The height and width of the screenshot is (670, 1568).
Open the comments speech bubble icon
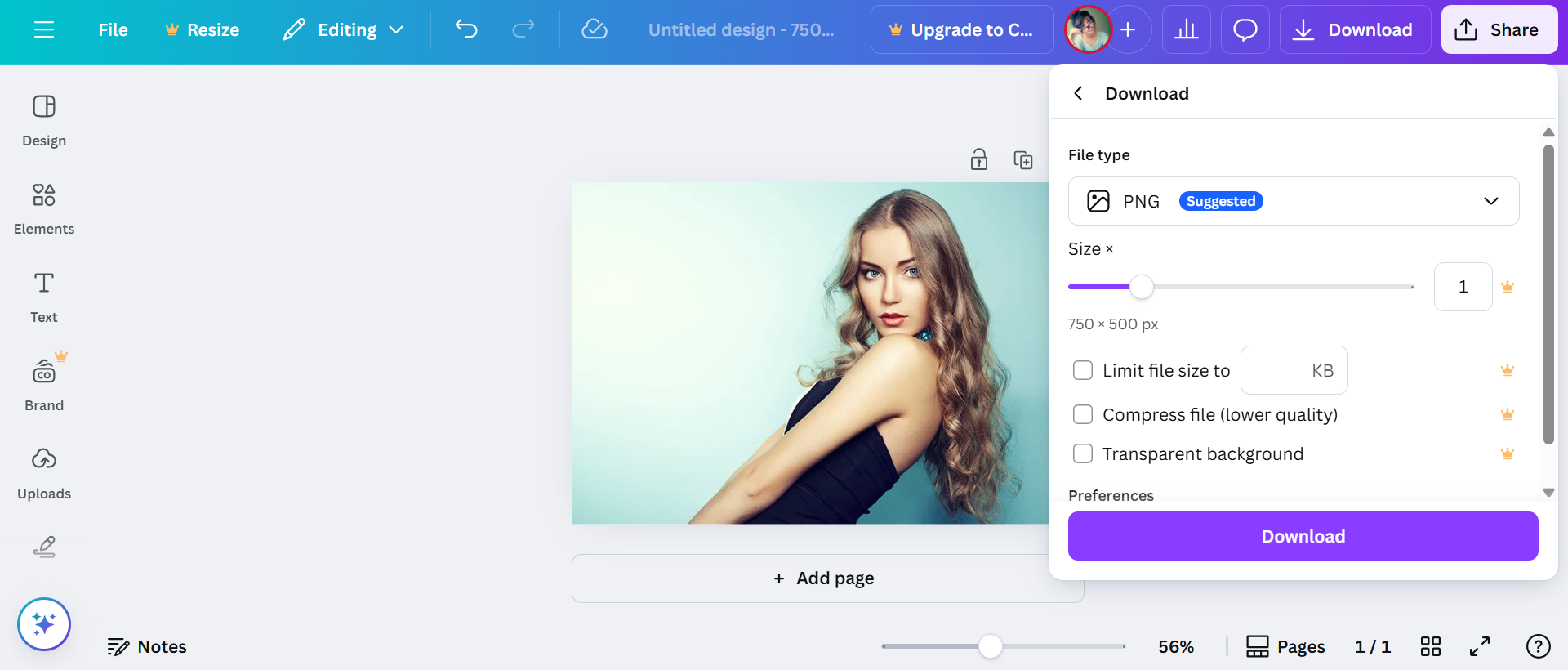[1245, 29]
